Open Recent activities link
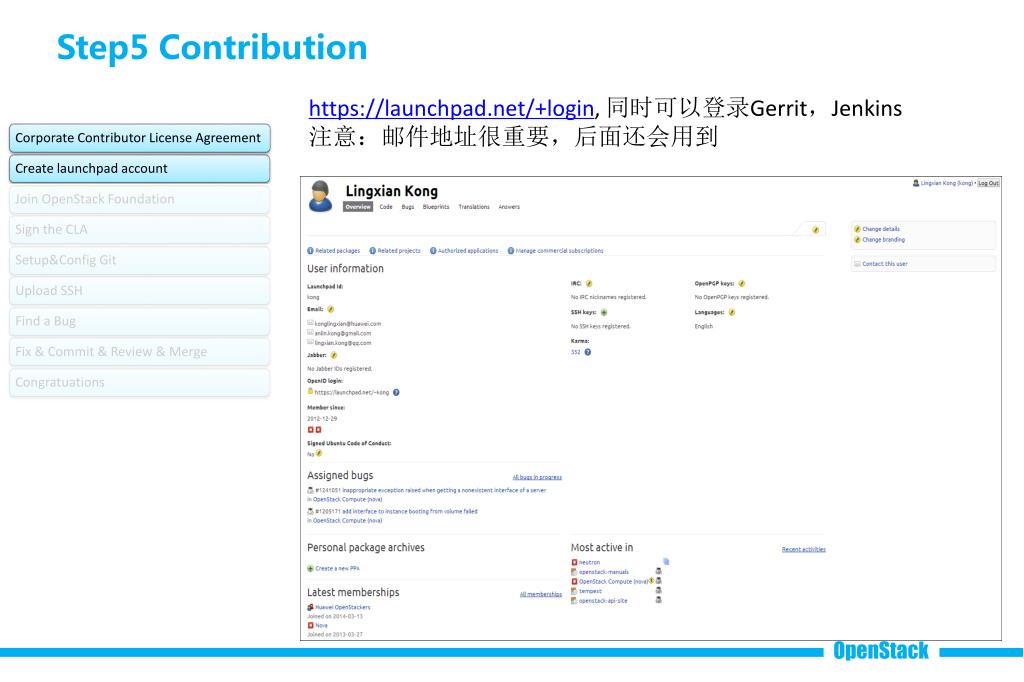This screenshot has width=1024, height=682. (x=803, y=549)
